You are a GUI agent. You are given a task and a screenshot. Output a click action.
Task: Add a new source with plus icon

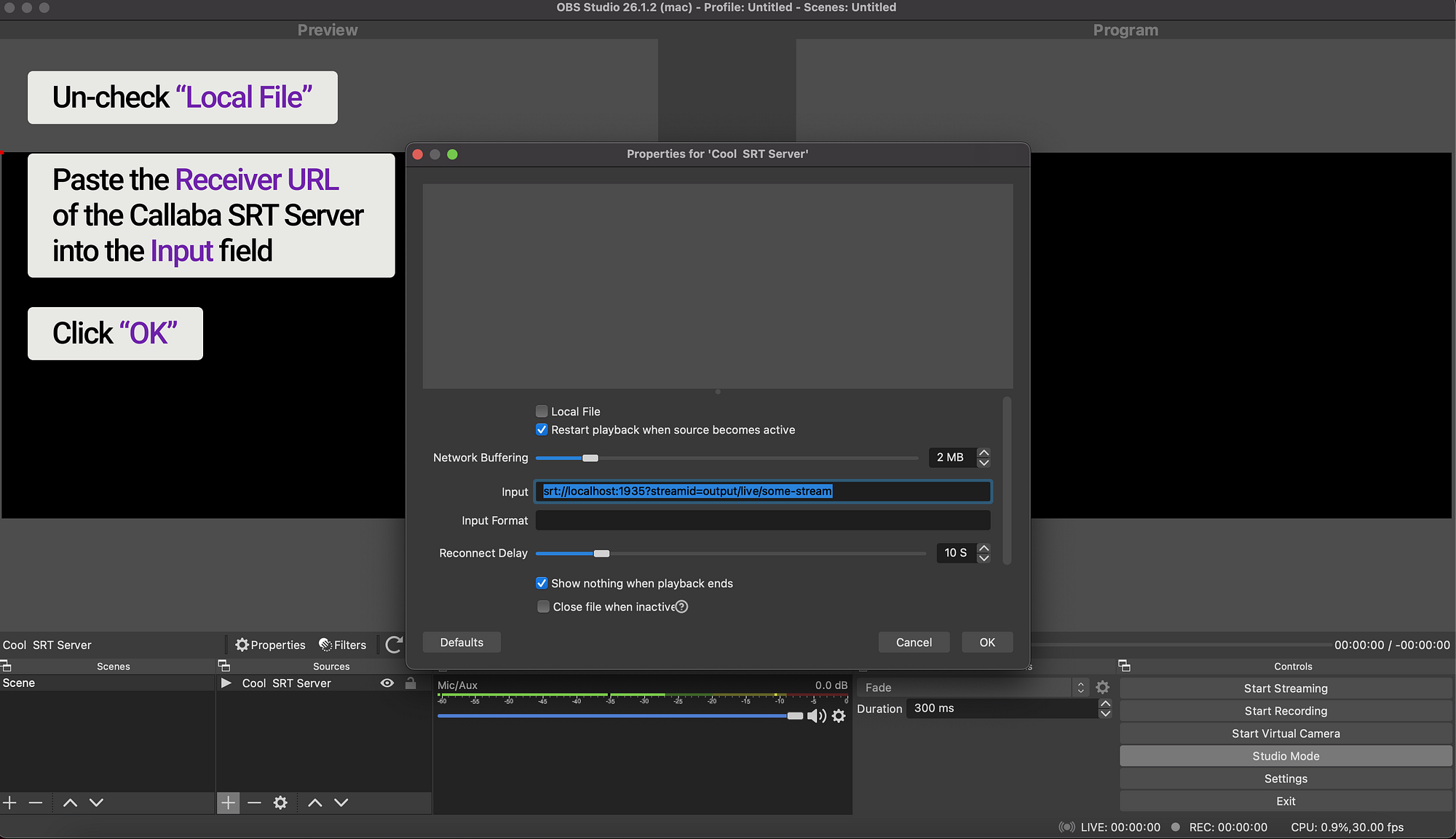(x=228, y=803)
